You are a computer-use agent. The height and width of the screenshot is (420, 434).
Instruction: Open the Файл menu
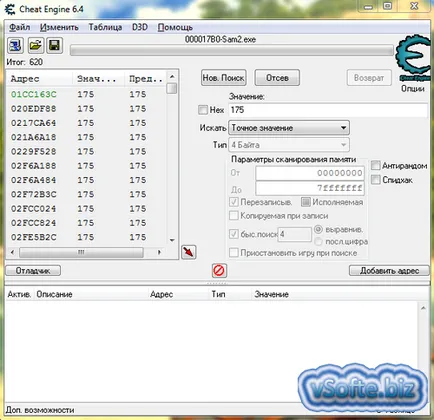(20, 27)
